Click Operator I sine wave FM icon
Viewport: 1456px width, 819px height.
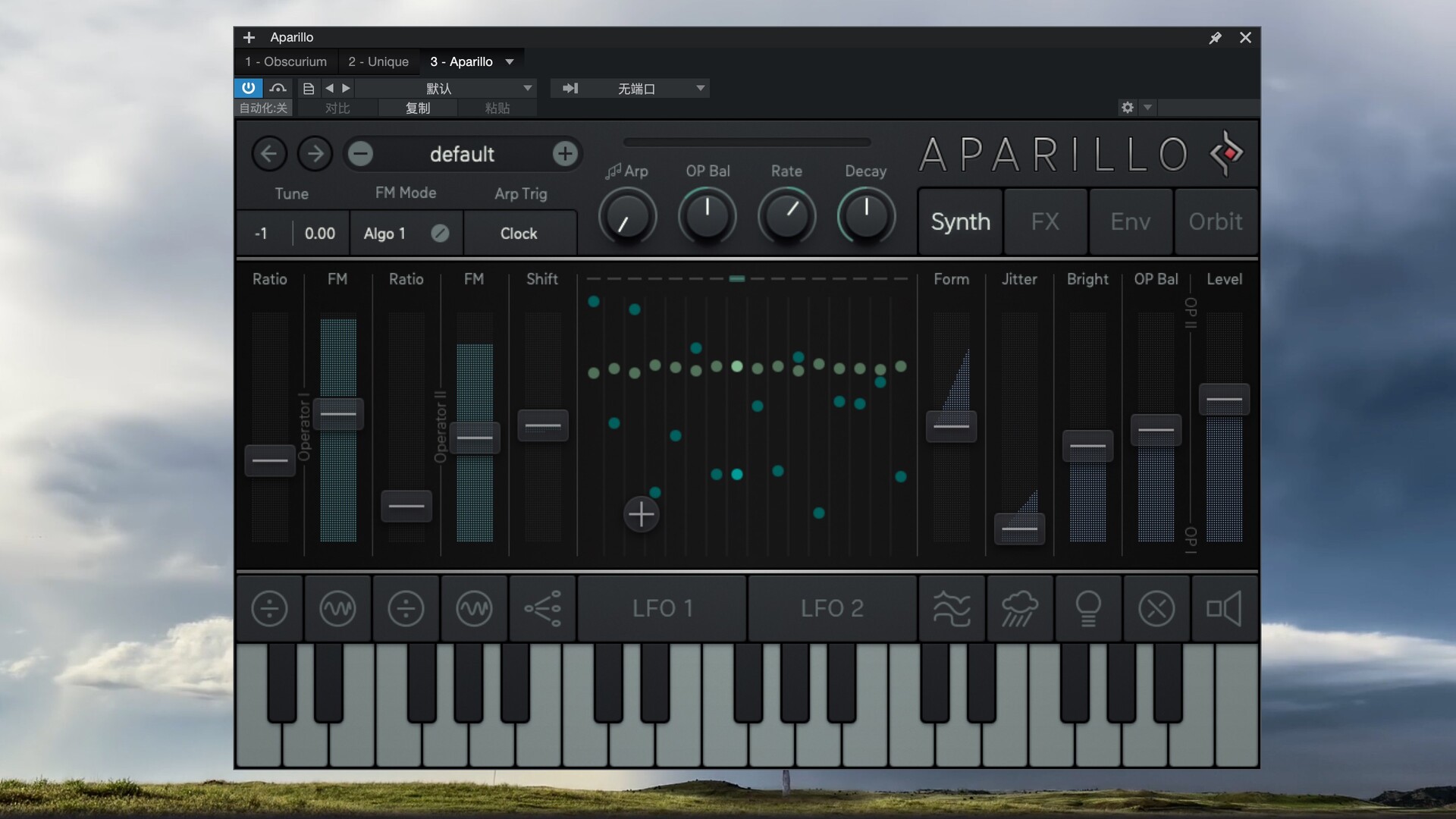pos(337,608)
